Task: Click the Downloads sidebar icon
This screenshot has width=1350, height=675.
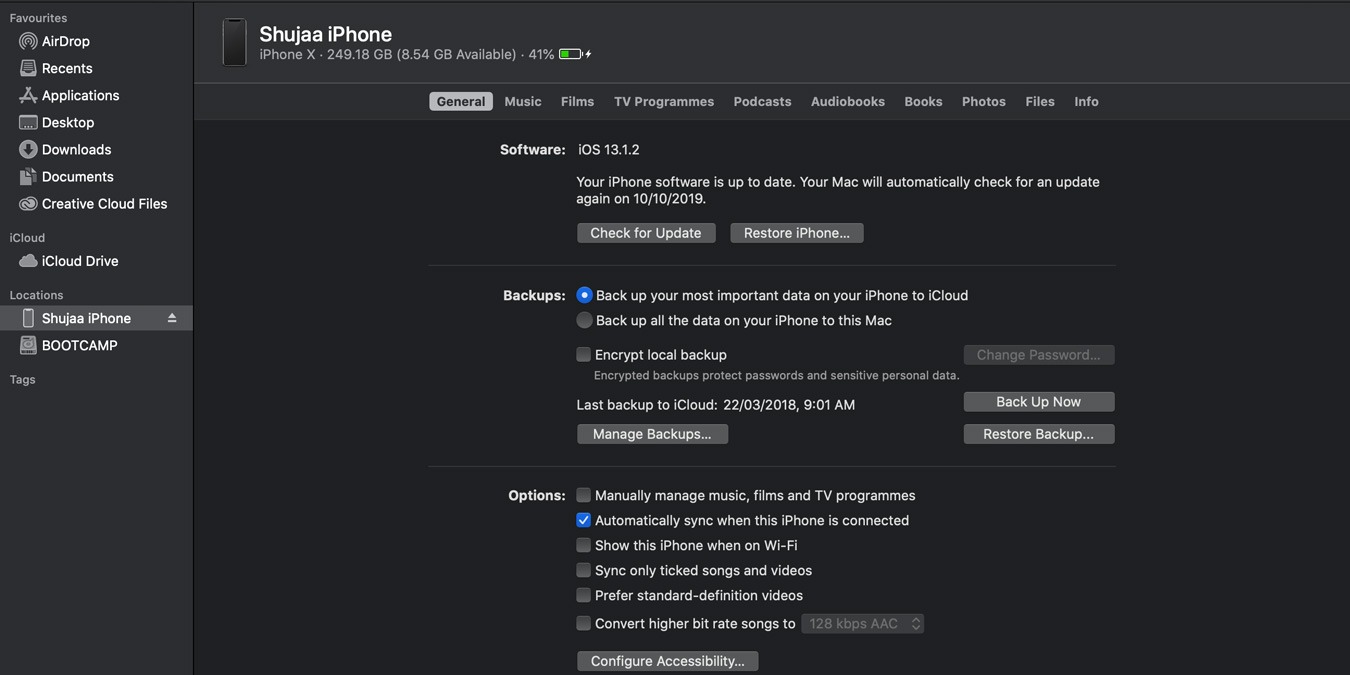Action: pyautogui.click(x=28, y=148)
